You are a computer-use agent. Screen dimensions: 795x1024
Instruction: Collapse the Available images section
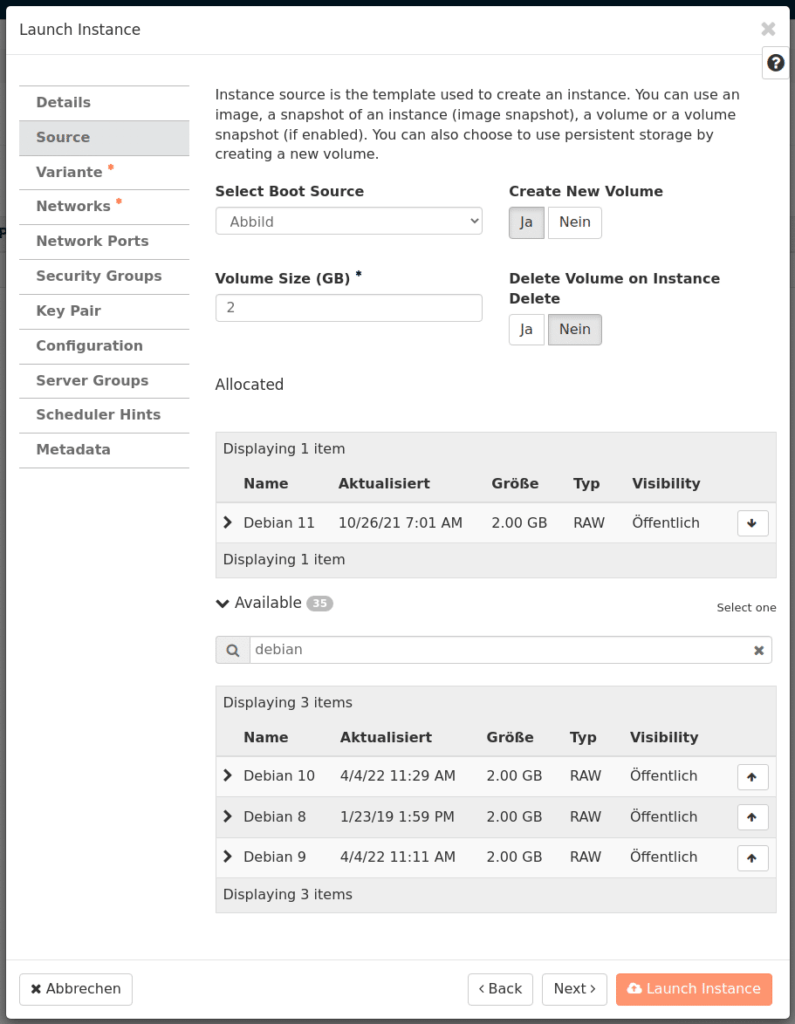click(x=222, y=603)
